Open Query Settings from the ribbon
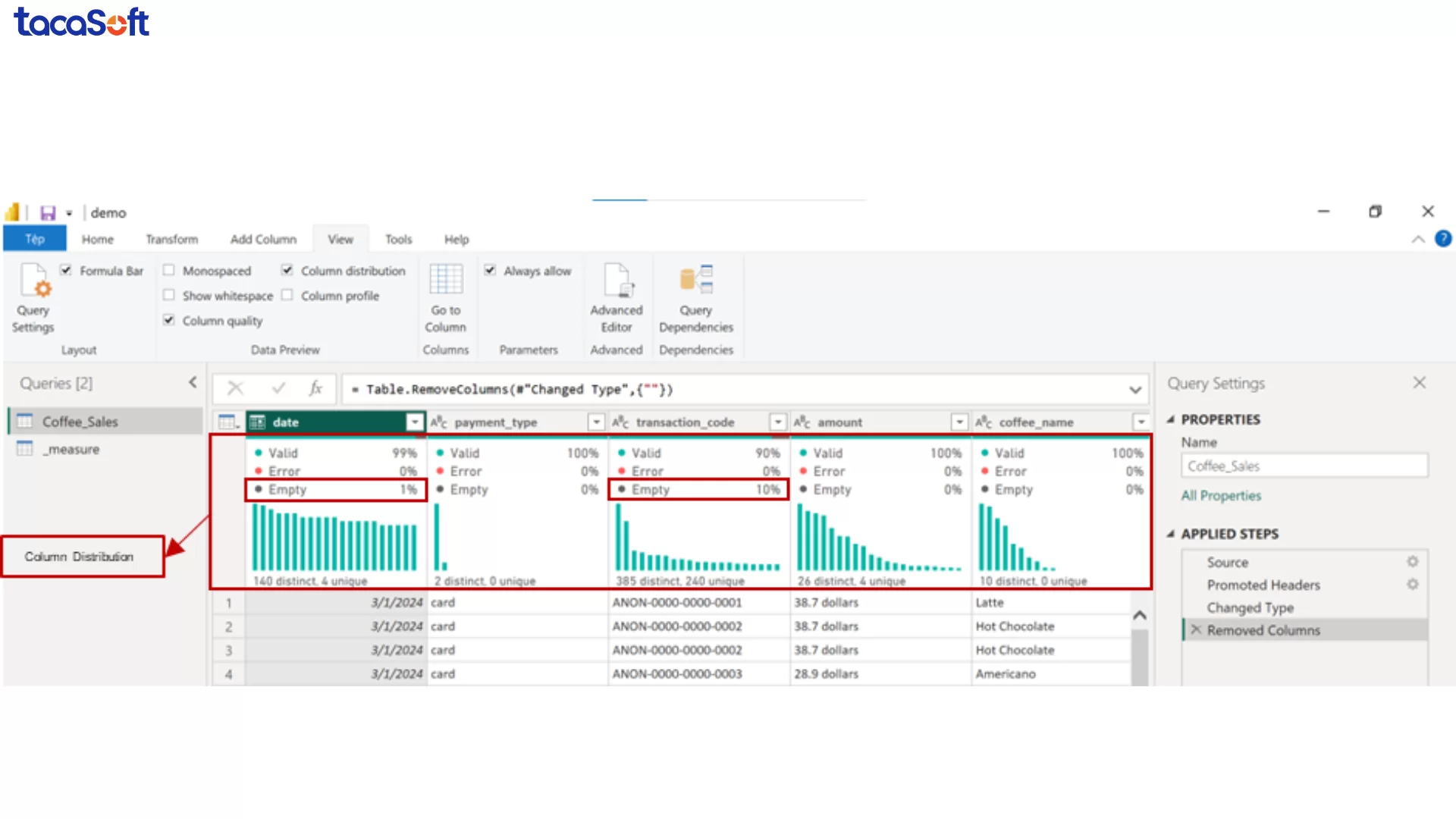The height and width of the screenshot is (819, 1456). [33, 298]
